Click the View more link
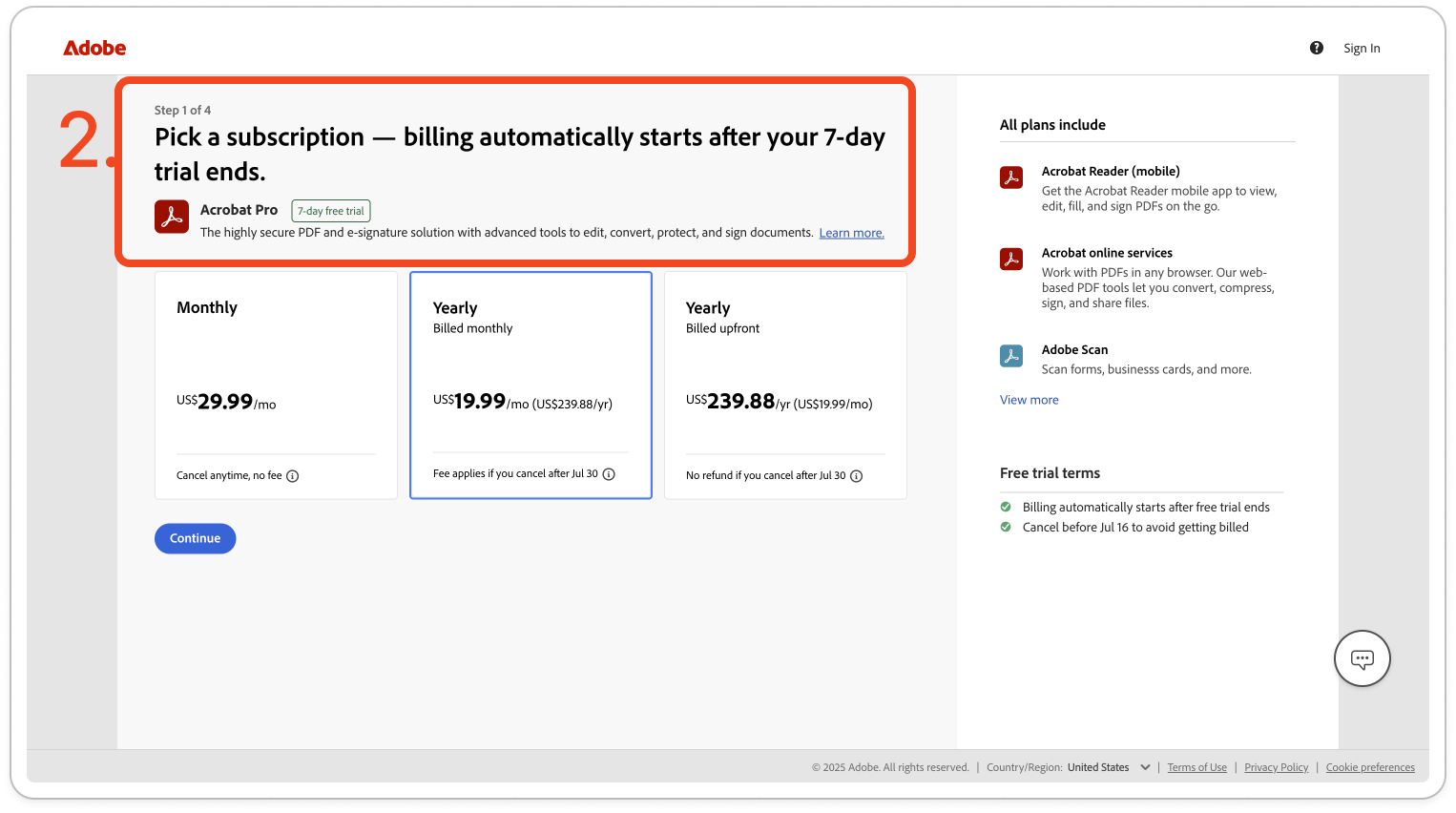Image resolution: width=1456 pixels, height=813 pixels. 1030,400
